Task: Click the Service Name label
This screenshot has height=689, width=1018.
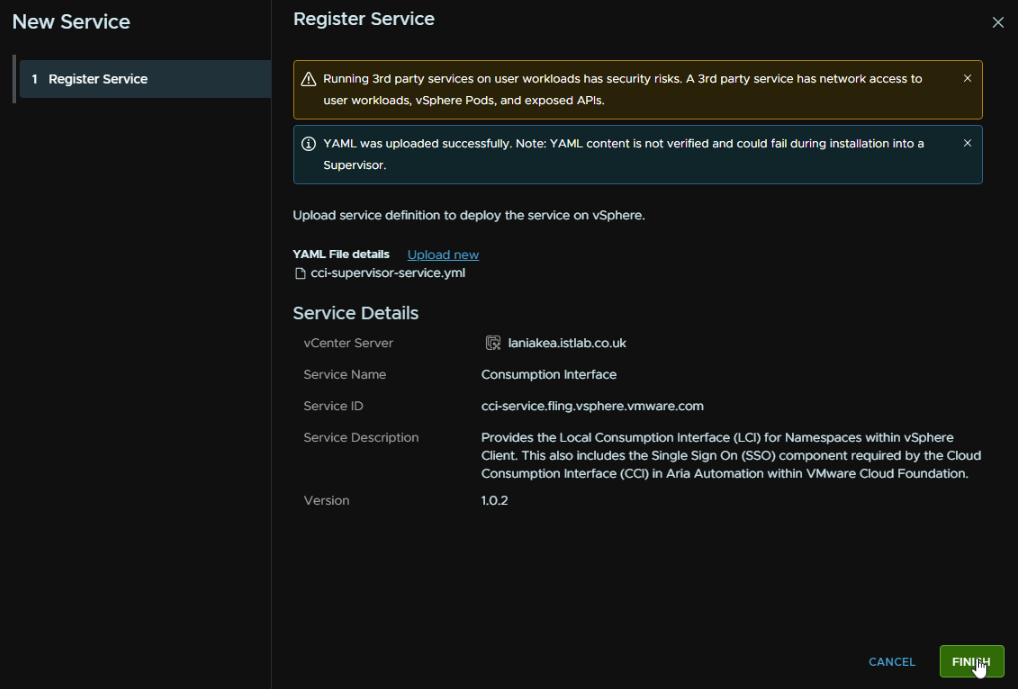Action: tap(345, 375)
